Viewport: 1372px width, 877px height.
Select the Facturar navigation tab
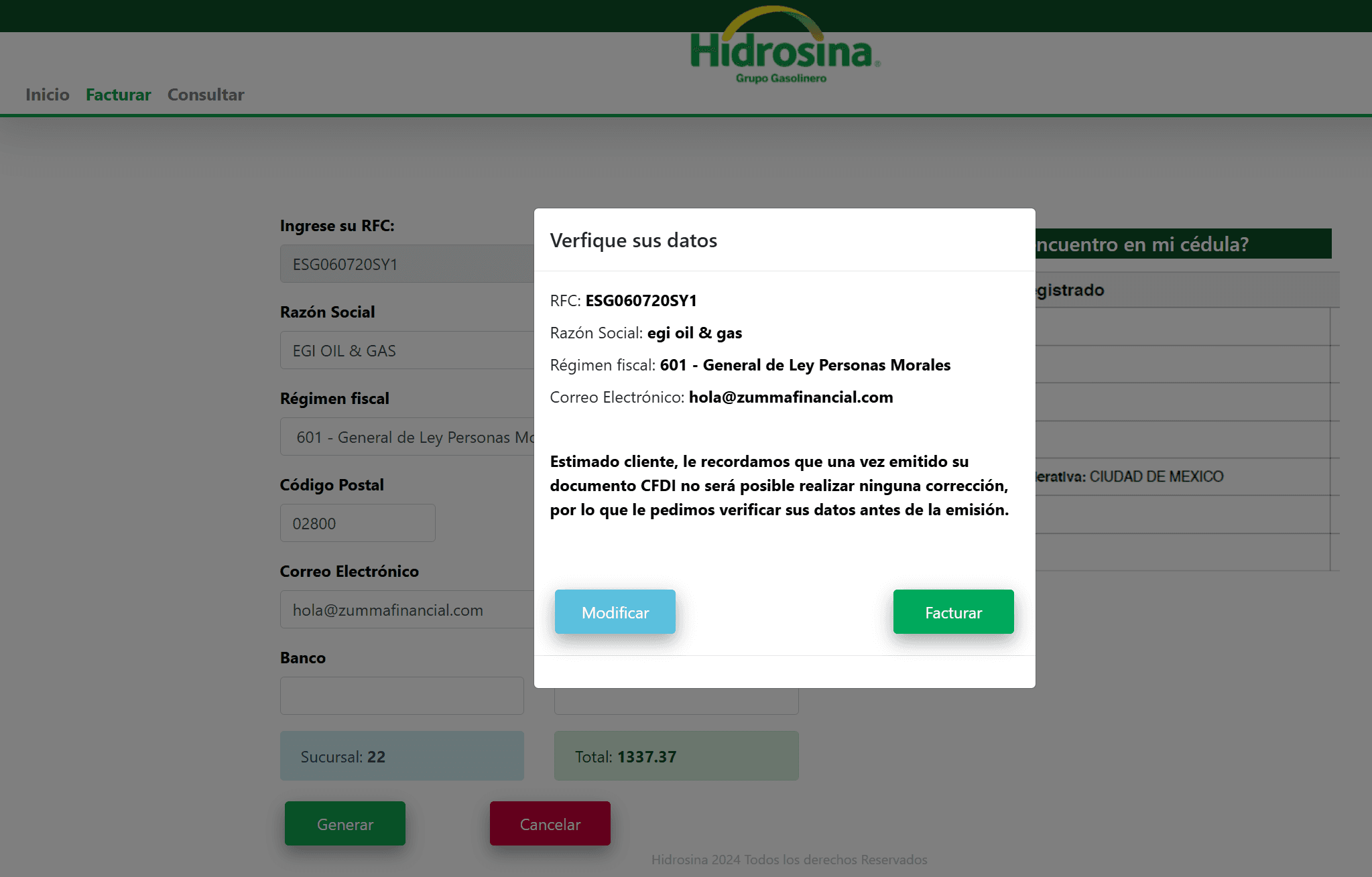coord(119,94)
